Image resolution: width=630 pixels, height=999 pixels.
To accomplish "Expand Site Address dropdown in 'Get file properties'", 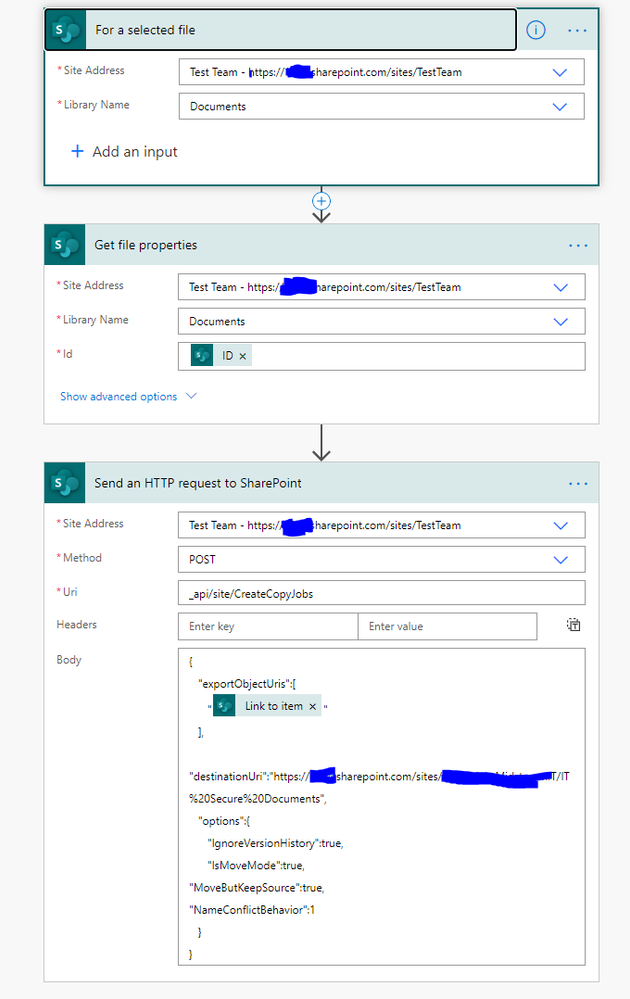I will [561, 287].
